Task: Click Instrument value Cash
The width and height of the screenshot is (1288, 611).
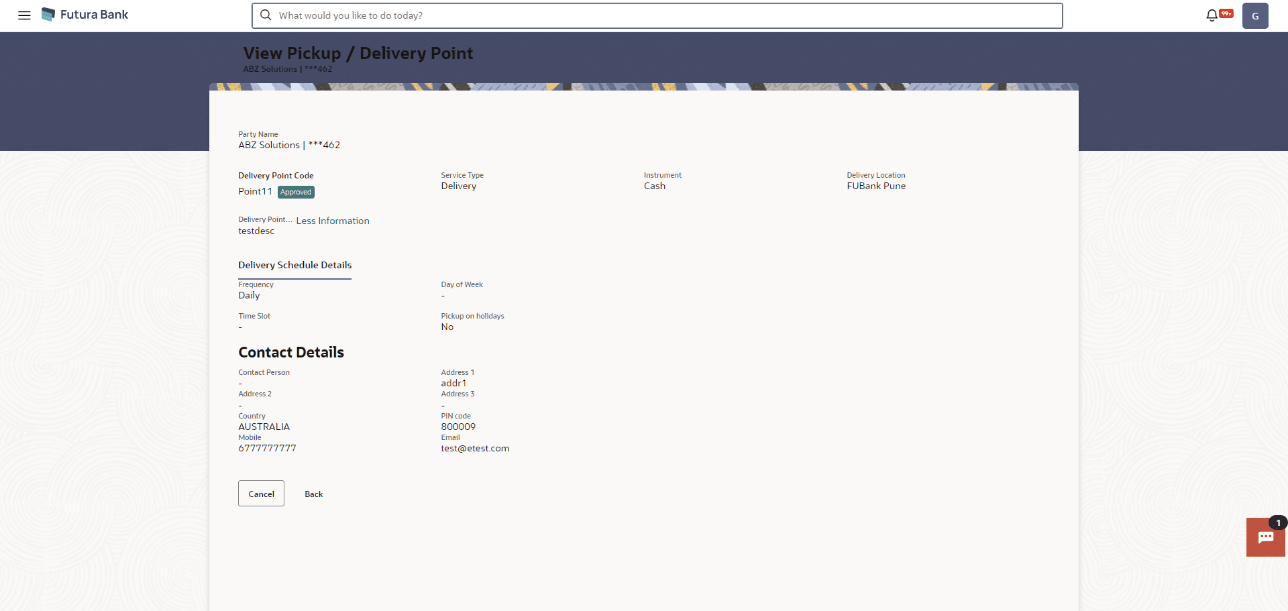Action: point(655,186)
